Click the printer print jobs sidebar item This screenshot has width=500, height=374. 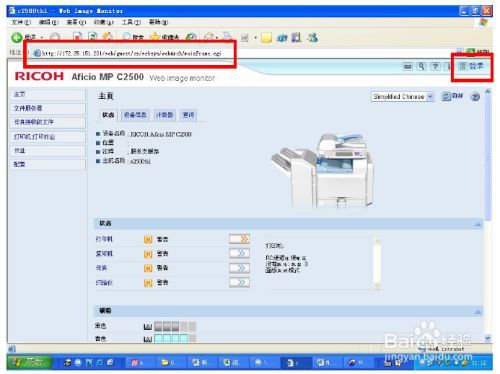tap(48, 136)
